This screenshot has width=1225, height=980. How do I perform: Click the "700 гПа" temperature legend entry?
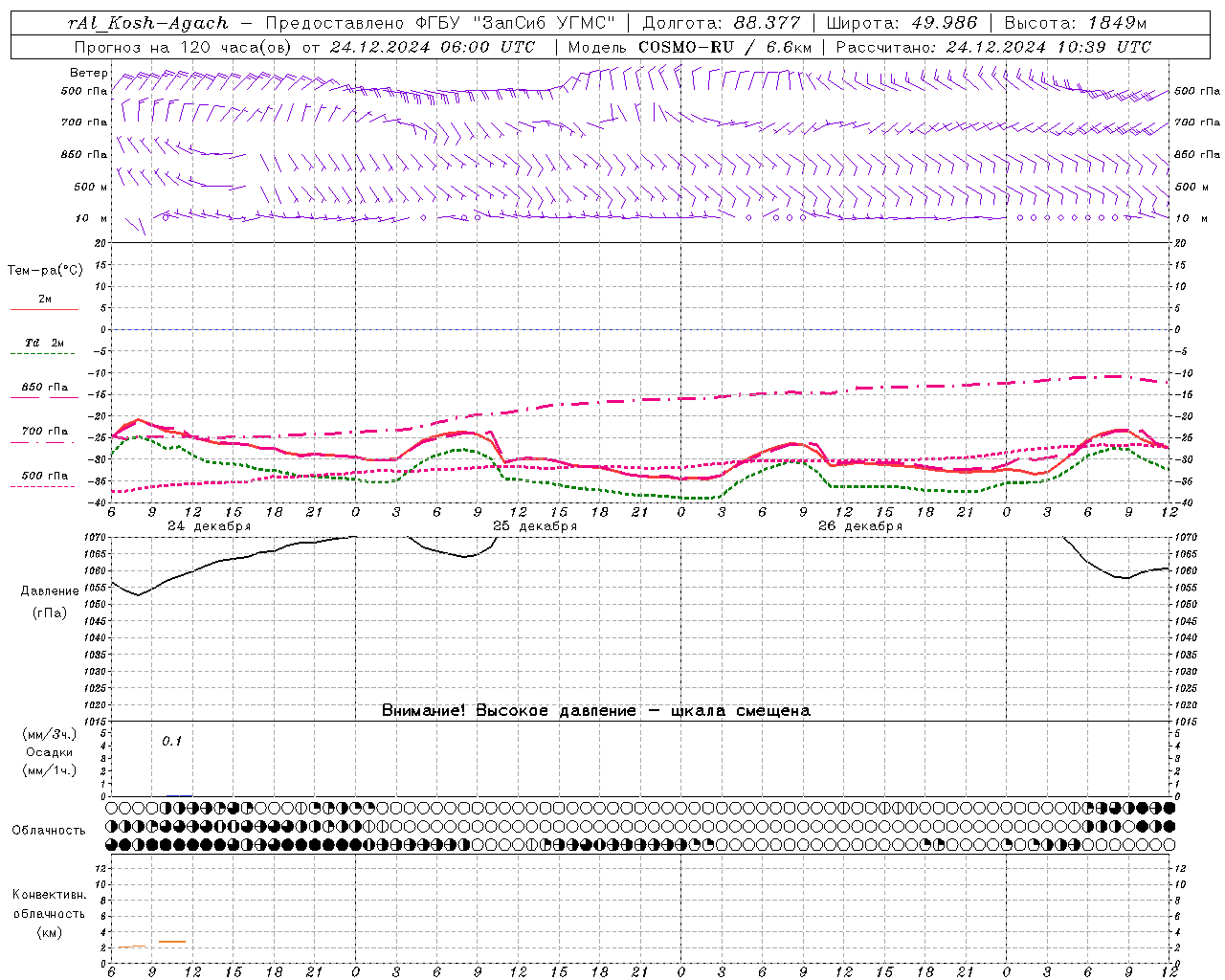pos(44,432)
